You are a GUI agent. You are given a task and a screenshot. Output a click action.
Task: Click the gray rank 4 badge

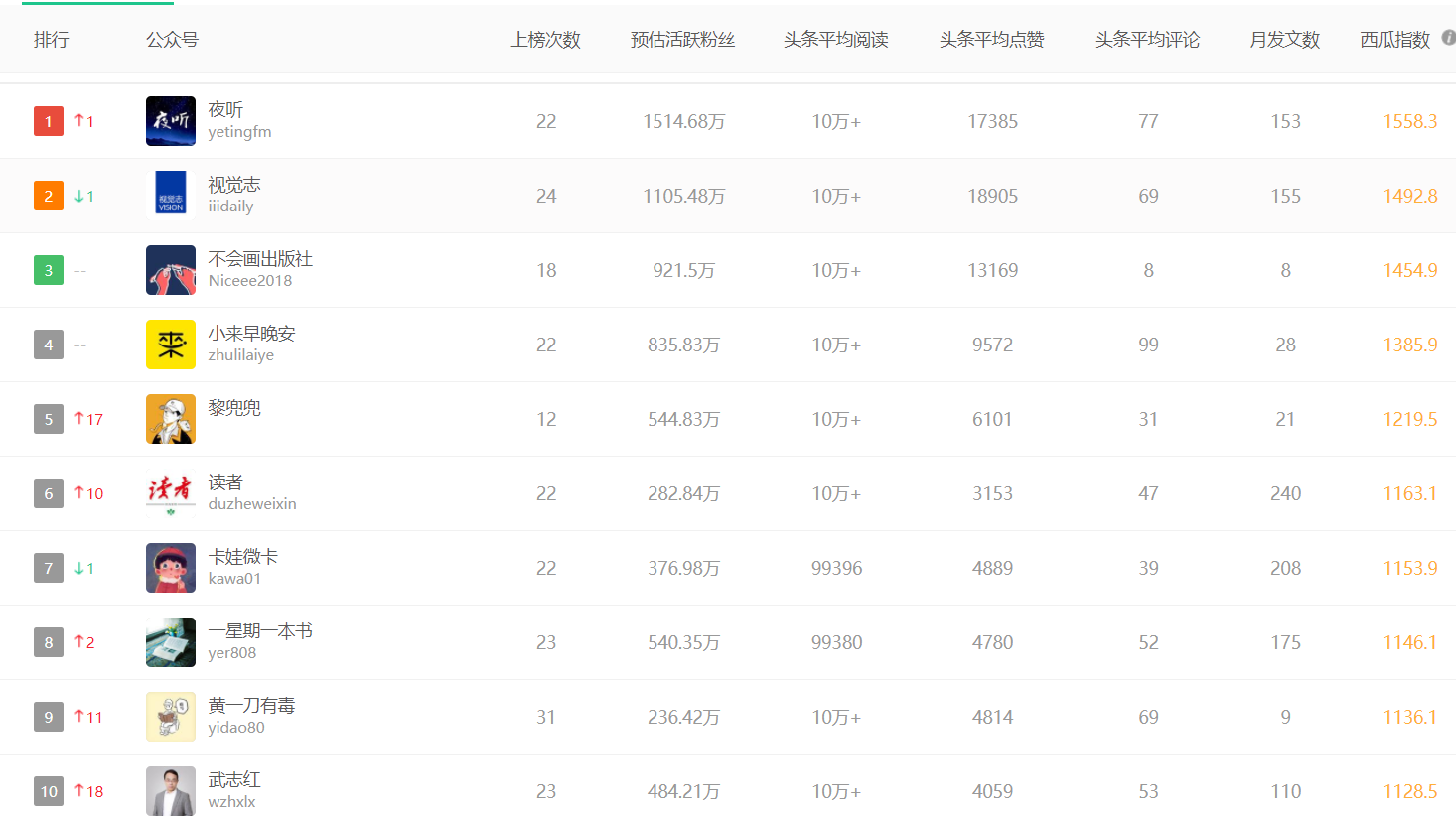point(49,345)
